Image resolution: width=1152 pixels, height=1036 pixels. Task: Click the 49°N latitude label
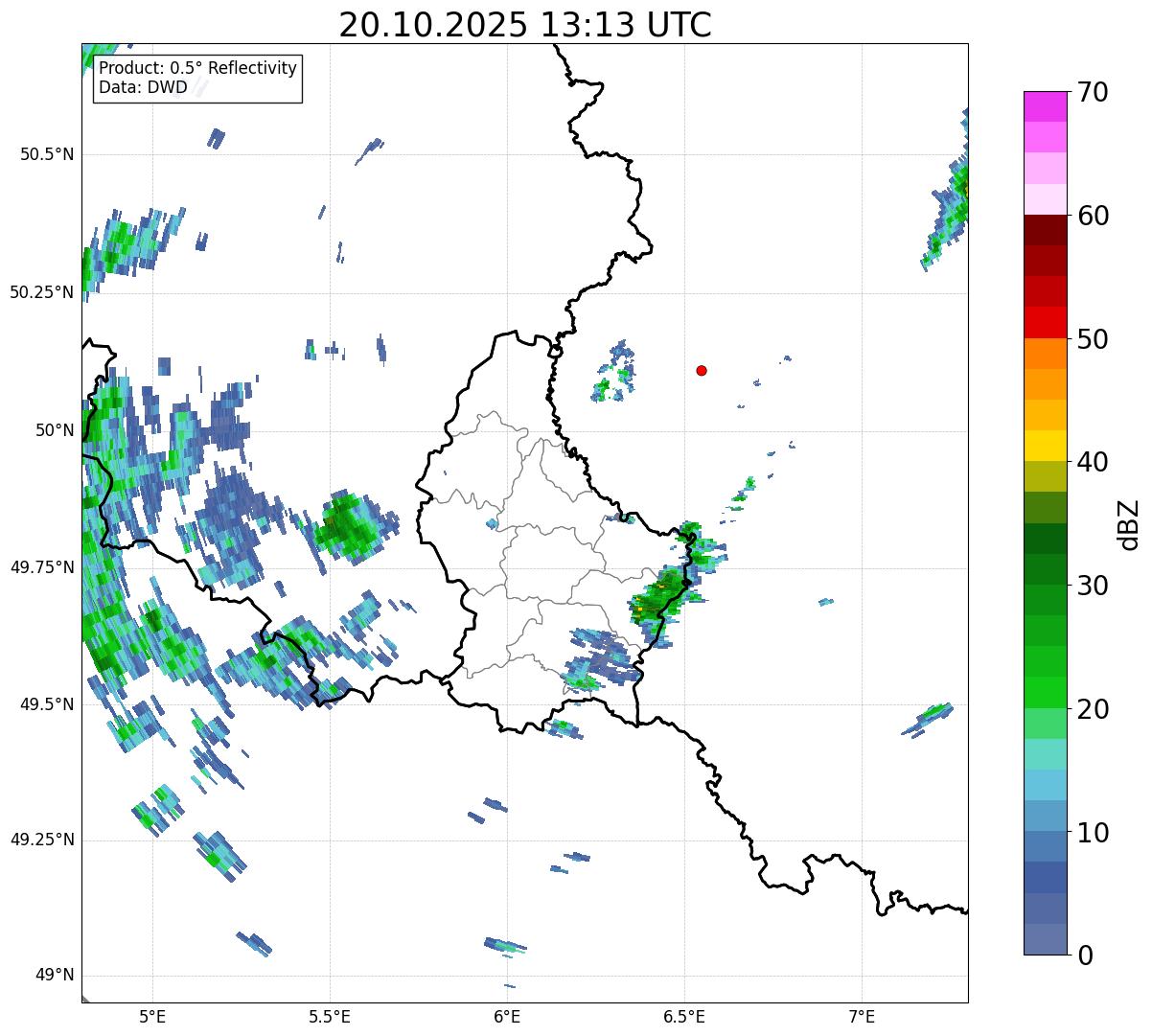[54, 976]
